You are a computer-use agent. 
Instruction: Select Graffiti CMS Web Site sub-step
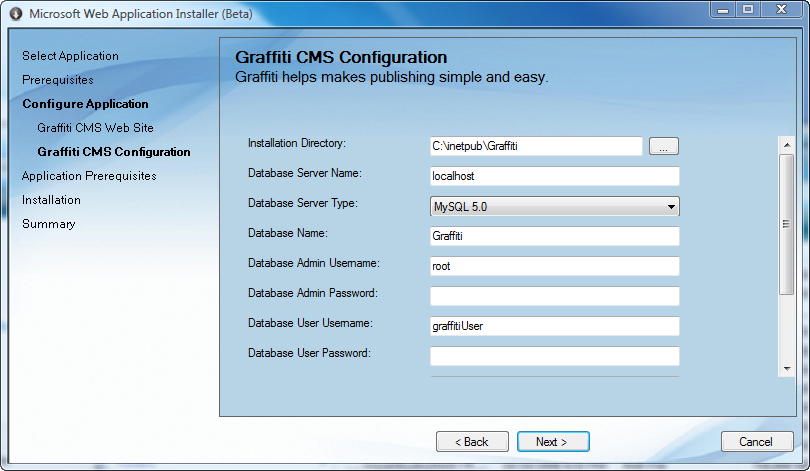click(x=95, y=128)
